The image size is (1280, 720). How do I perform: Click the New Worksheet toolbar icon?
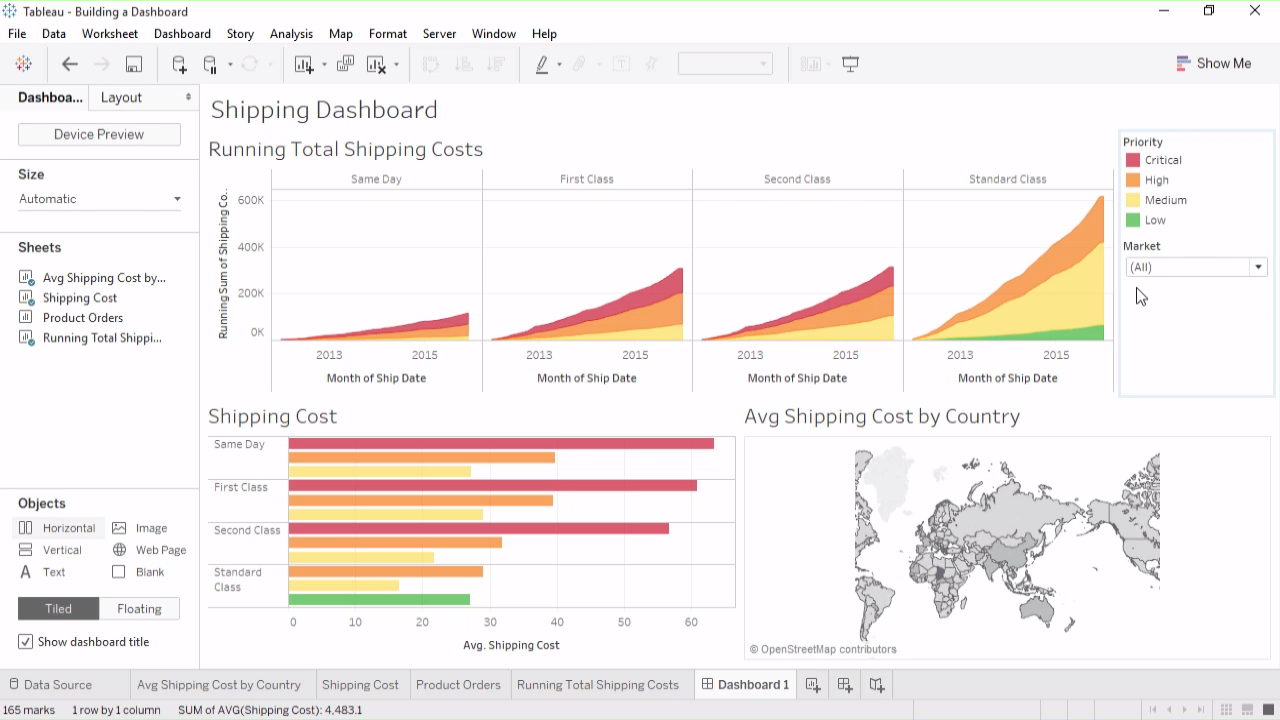(x=304, y=64)
